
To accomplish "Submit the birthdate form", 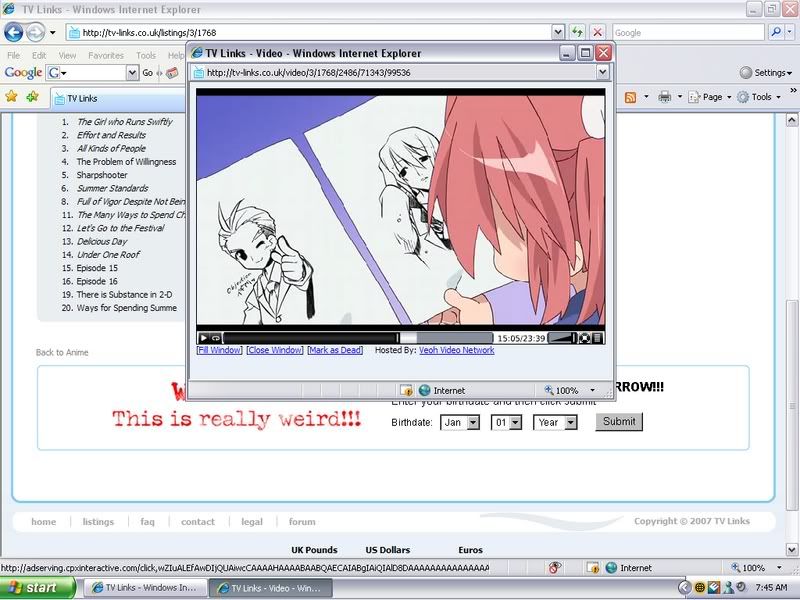I will tap(619, 421).
